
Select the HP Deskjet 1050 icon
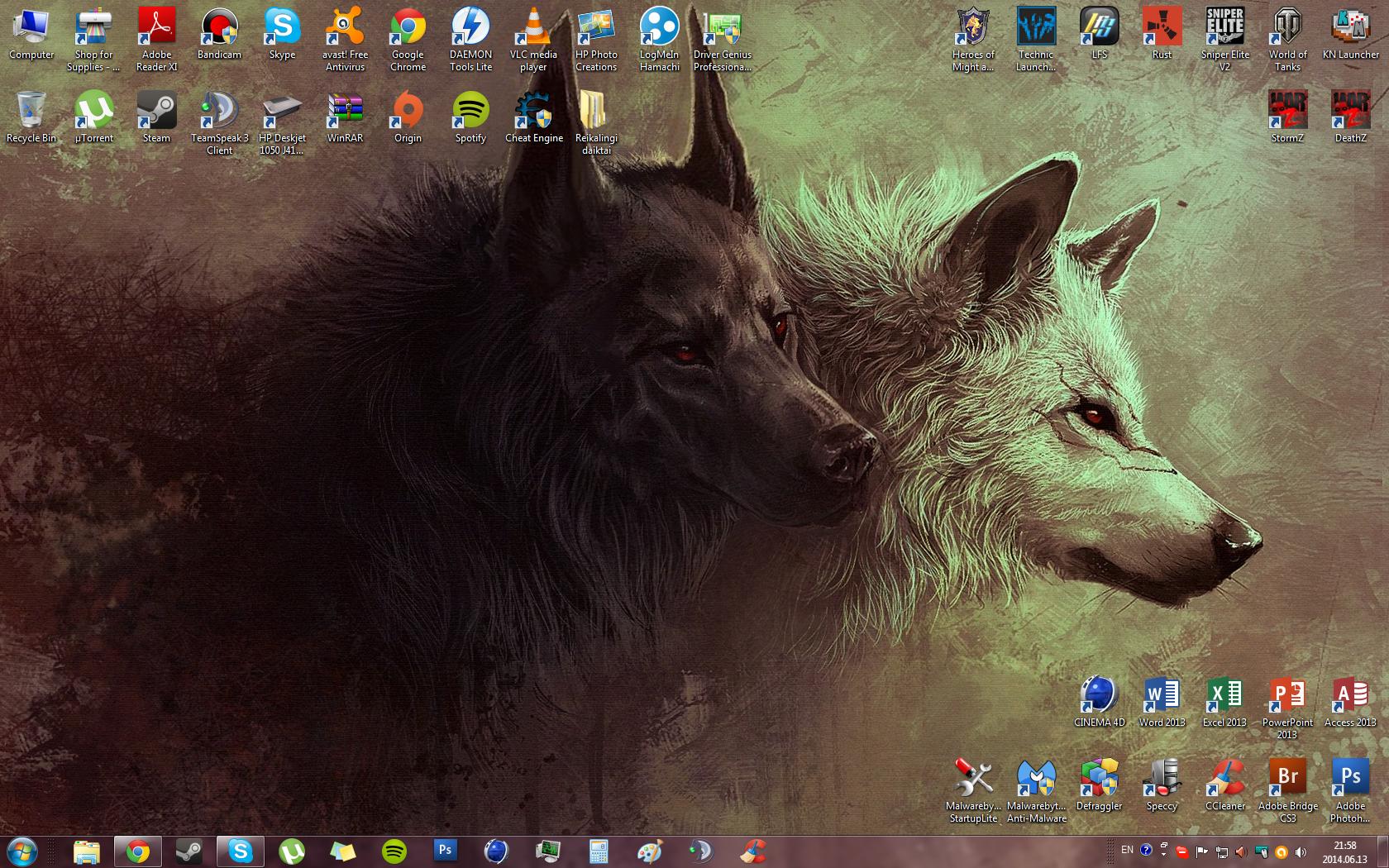coord(283,124)
